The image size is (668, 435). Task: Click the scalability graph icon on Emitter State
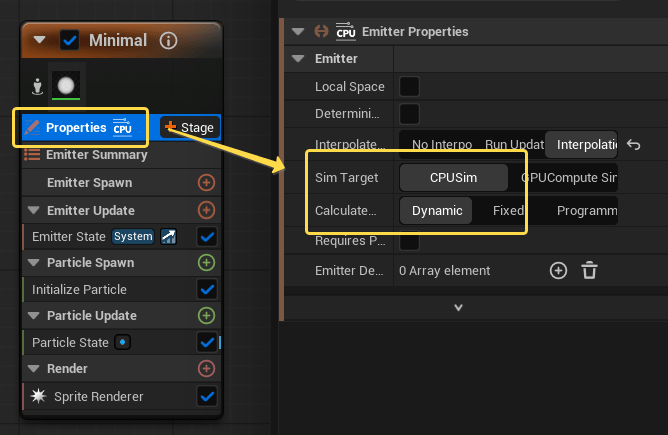pos(168,236)
